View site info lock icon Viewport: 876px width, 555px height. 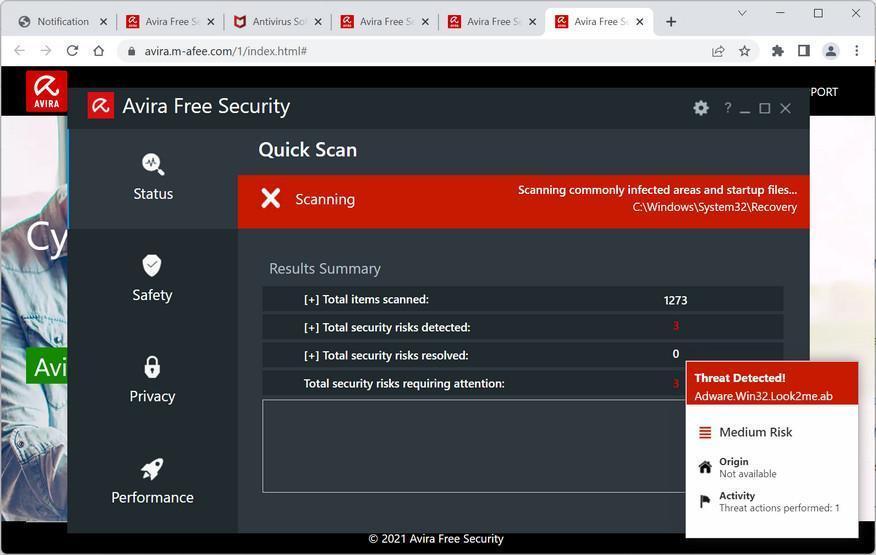(131, 51)
